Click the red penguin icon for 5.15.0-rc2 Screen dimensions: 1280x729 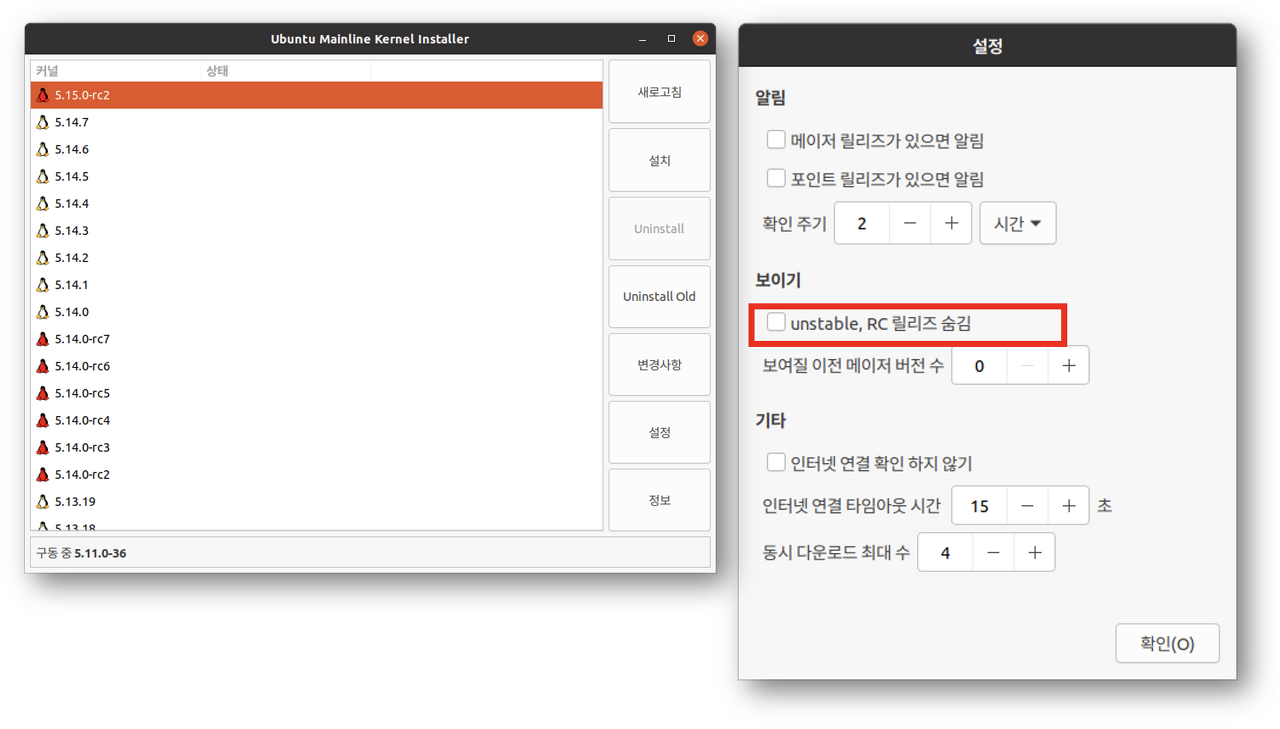coord(42,95)
